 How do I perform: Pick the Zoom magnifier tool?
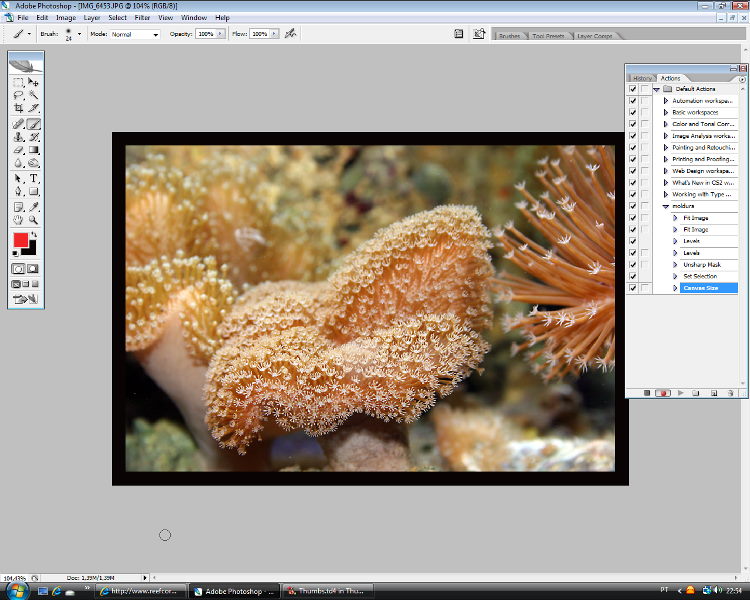click(x=33, y=219)
